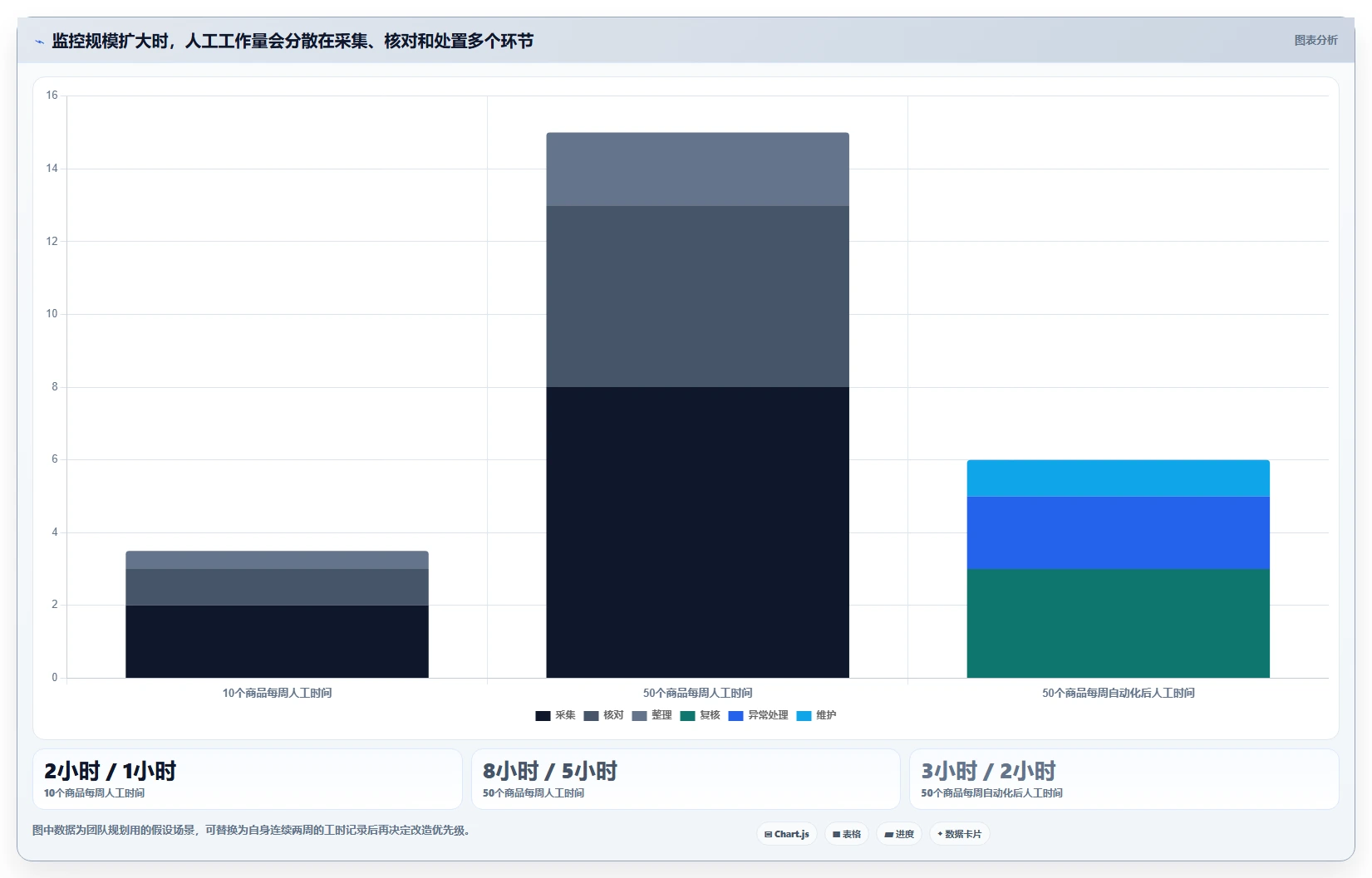The width and height of the screenshot is (1372, 878).
Task: Click the 8小时 / 5小时 data card
Action: (686, 779)
